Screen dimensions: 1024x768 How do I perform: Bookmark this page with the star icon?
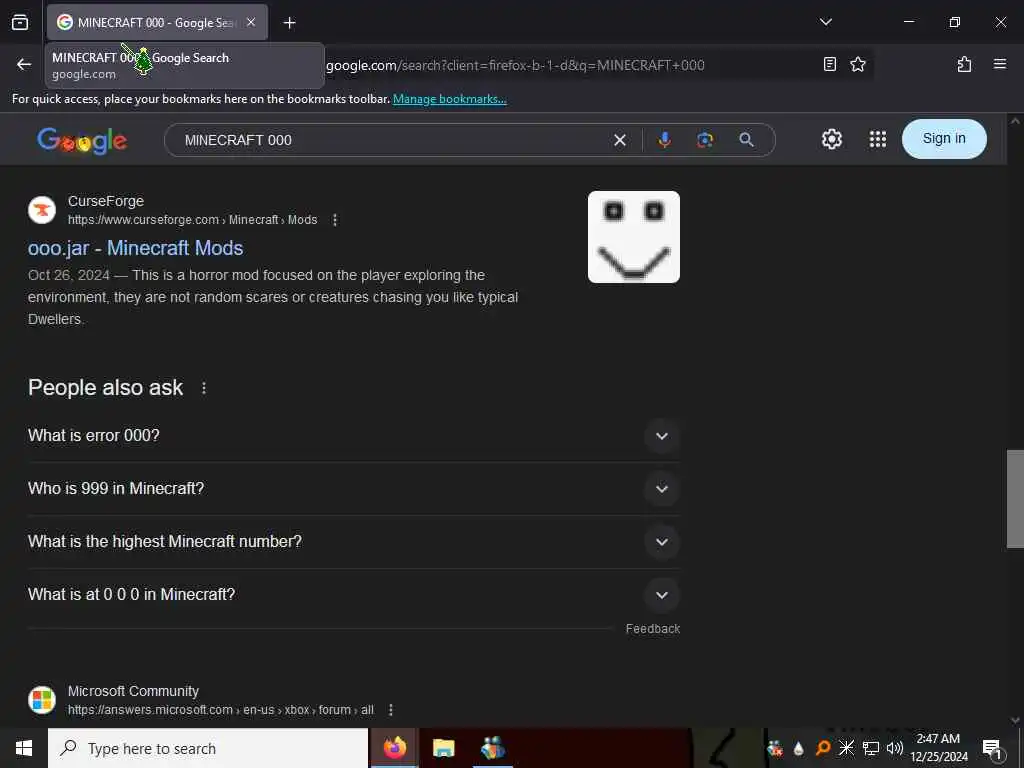(857, 64)
